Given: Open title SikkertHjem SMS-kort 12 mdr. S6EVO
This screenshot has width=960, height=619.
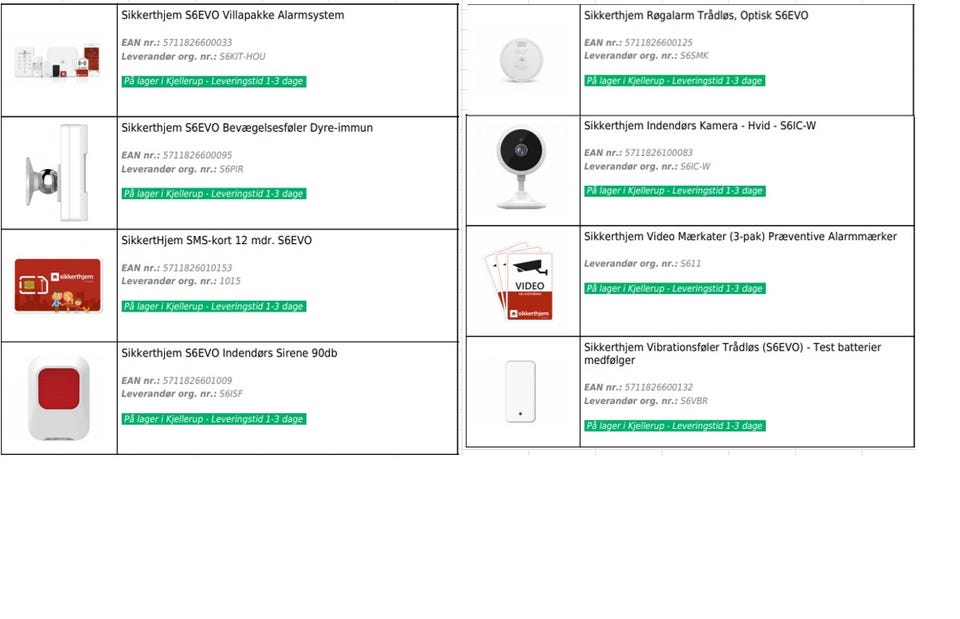Looking at the screenshot, I should coord(216,241).
